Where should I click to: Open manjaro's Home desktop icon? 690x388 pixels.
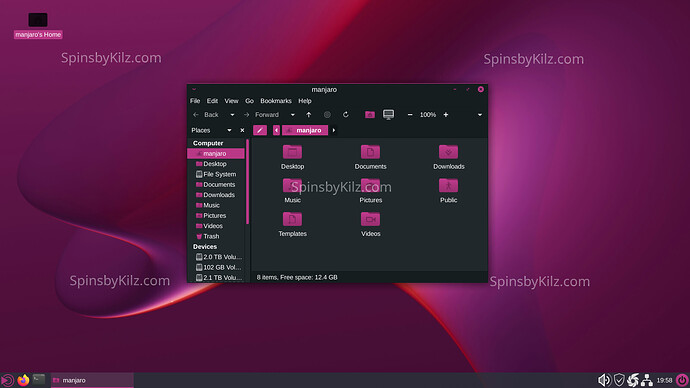tap(38, 25)
